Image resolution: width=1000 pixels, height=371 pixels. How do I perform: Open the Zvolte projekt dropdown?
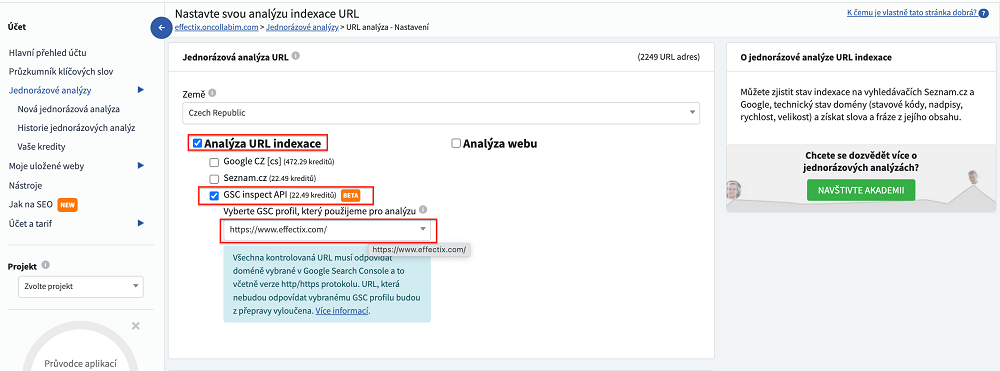pos(80,286)
